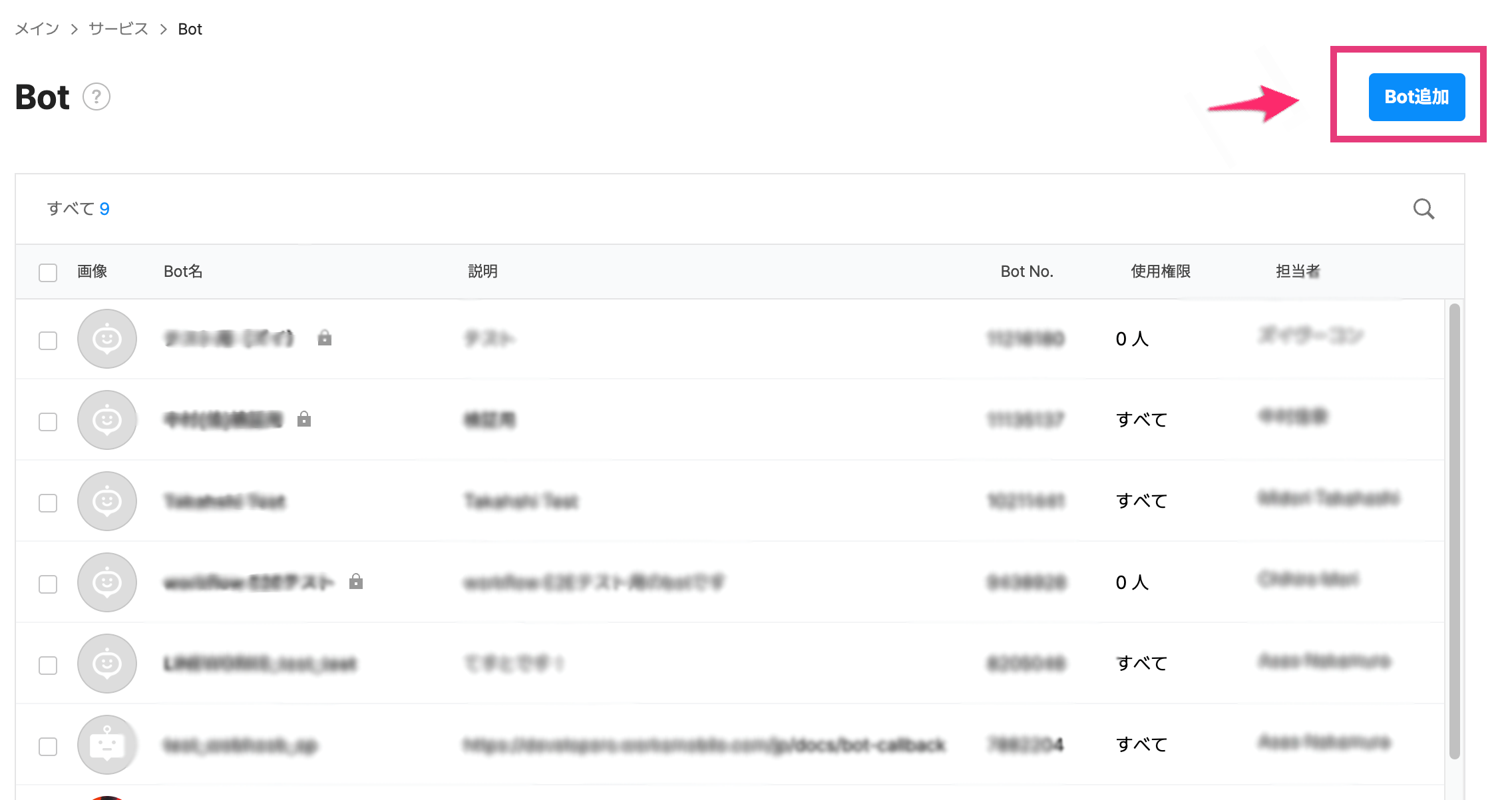
Task: Go to メイン in the breadcrumb
Action: [x=37, y=29]
